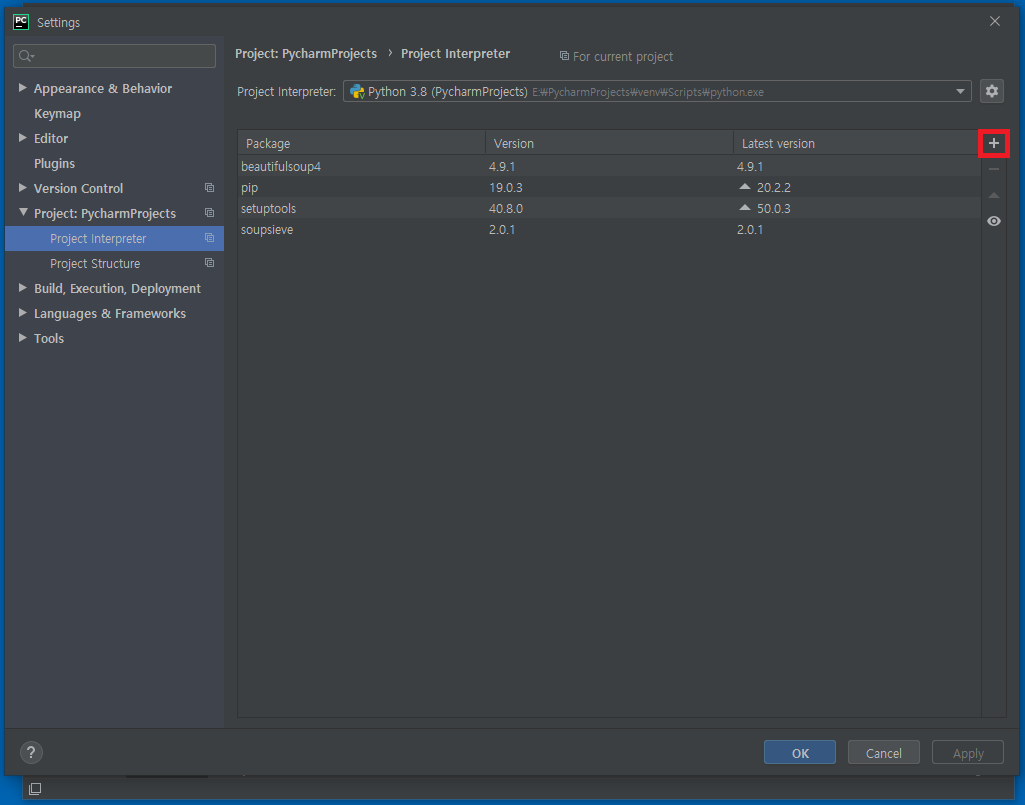This screenshot has width=1025, height=805.
Task: Select Project Interpreter tree item
Action: click(x=114, y=239)
